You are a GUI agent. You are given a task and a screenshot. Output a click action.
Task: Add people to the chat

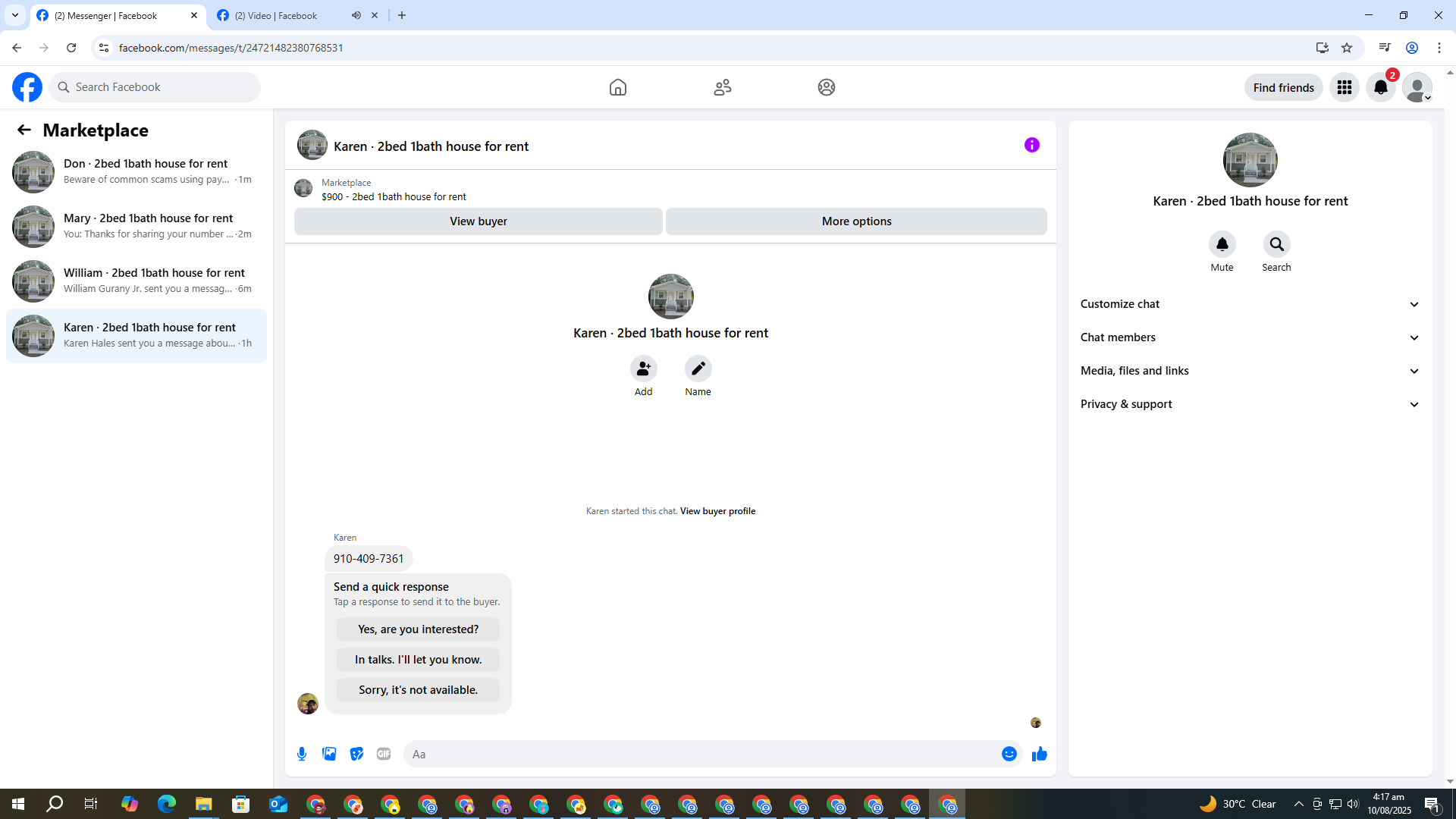coord(644,369)
